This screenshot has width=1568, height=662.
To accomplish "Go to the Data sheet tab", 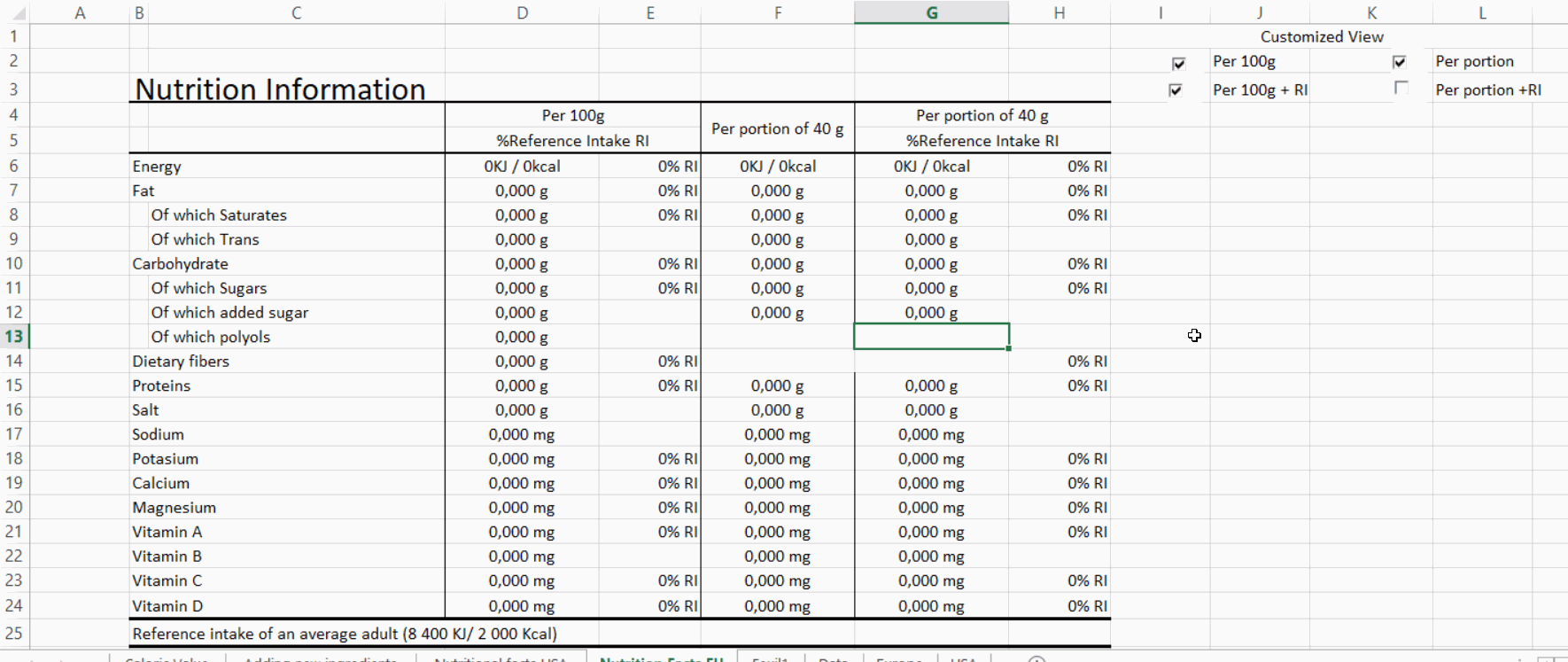I will 833,658.
